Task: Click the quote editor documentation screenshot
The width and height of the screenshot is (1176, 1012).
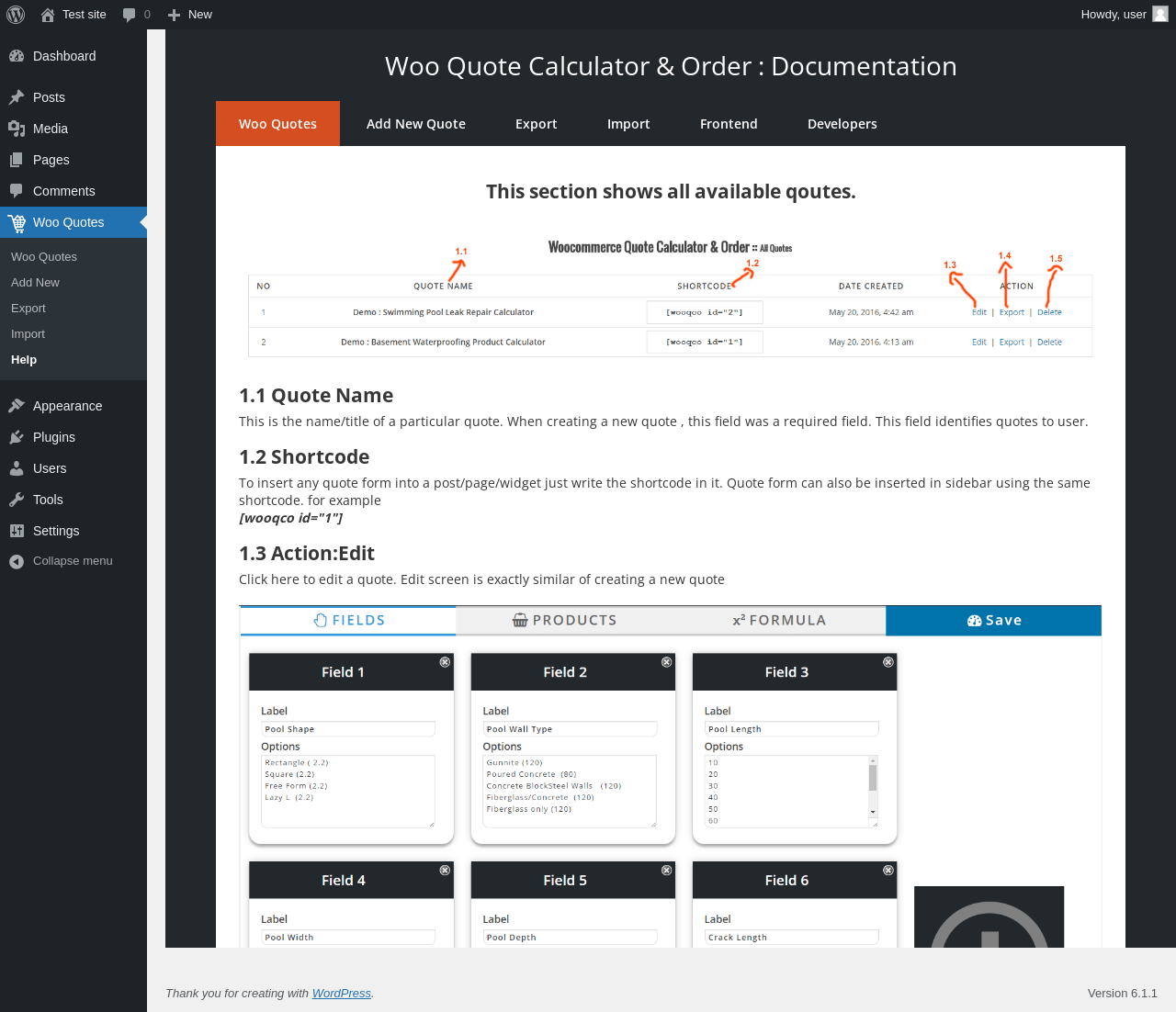Action: (671, 777)
